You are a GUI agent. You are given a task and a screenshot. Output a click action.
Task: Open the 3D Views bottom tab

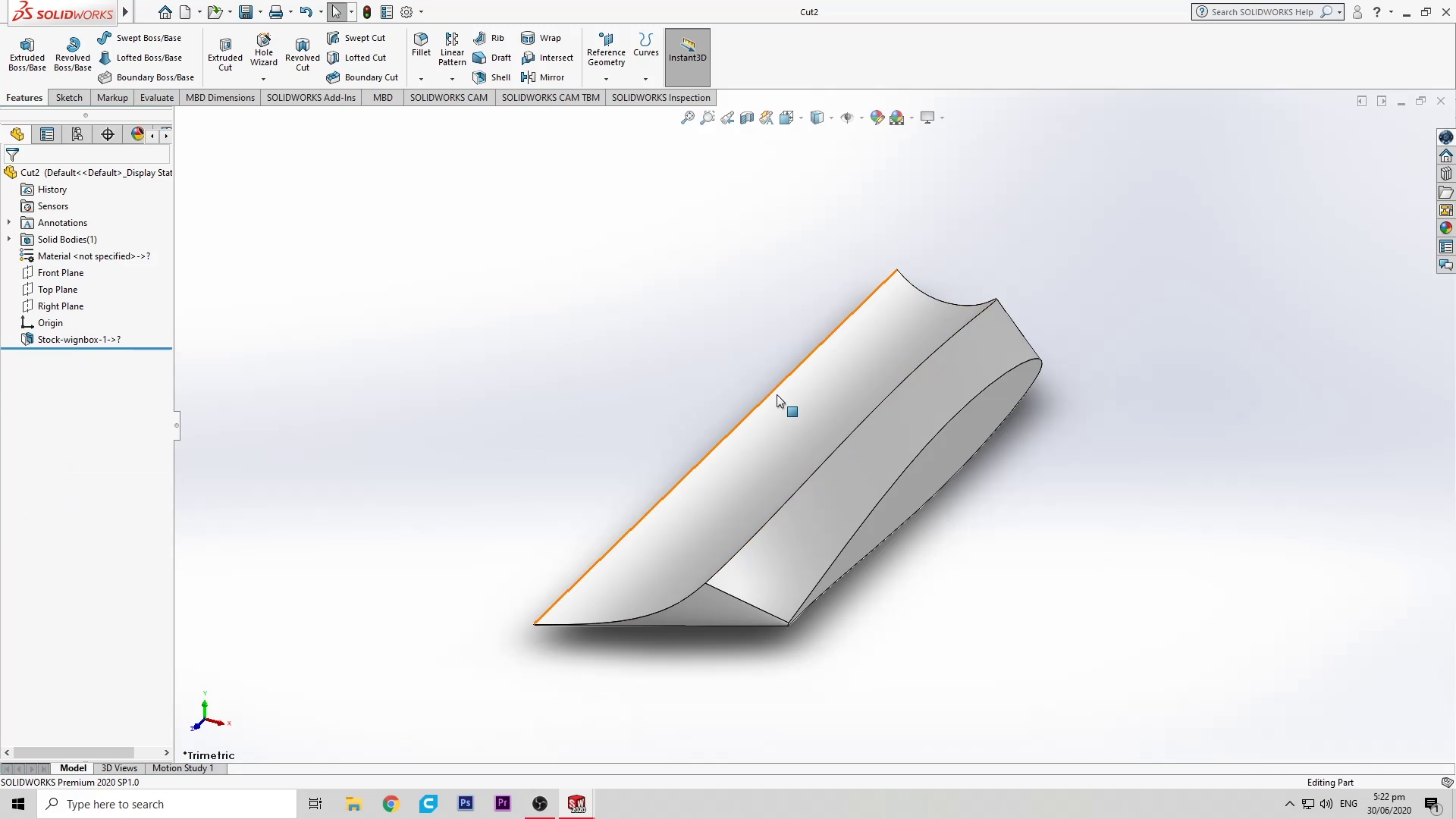tap(119, 768)
